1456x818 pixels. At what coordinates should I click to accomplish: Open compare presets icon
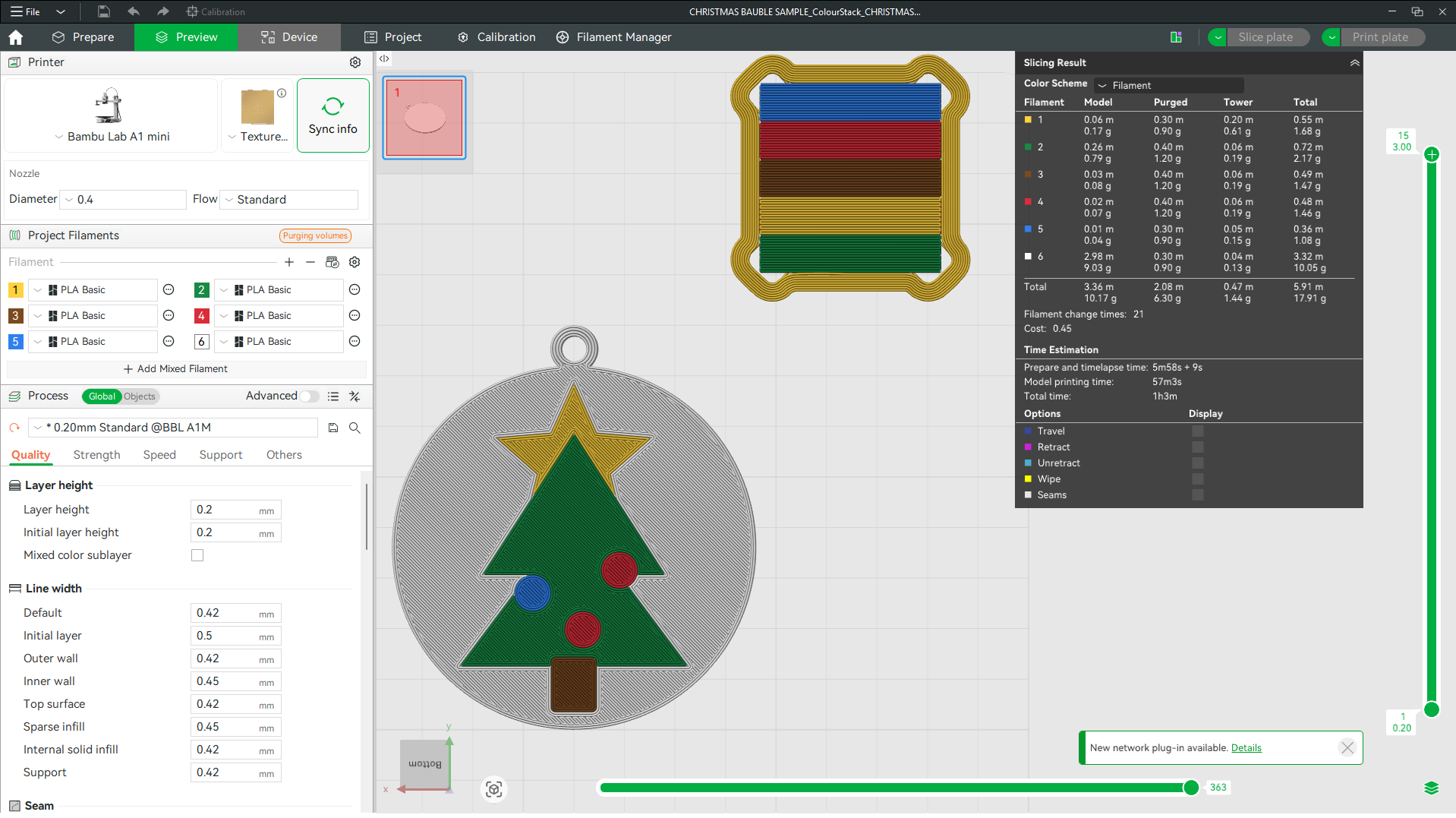355,396
